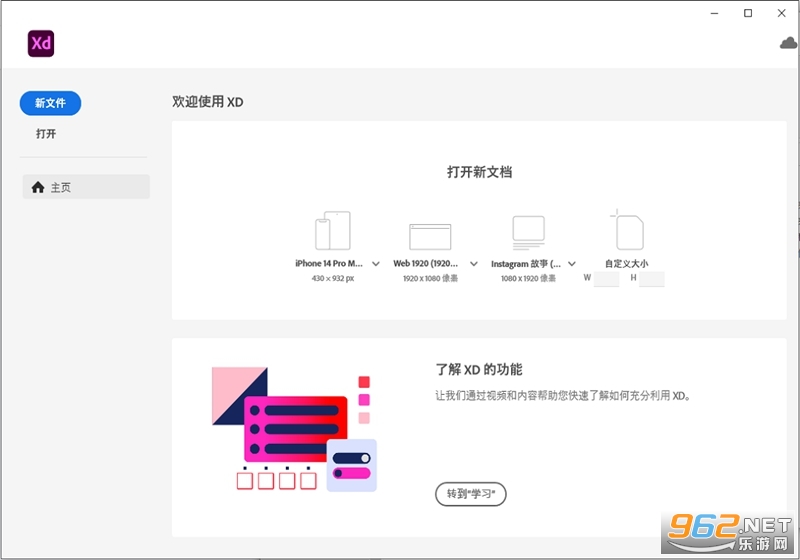
Task: Click the 了解 XD 的功能 heading
Action: 479,369
